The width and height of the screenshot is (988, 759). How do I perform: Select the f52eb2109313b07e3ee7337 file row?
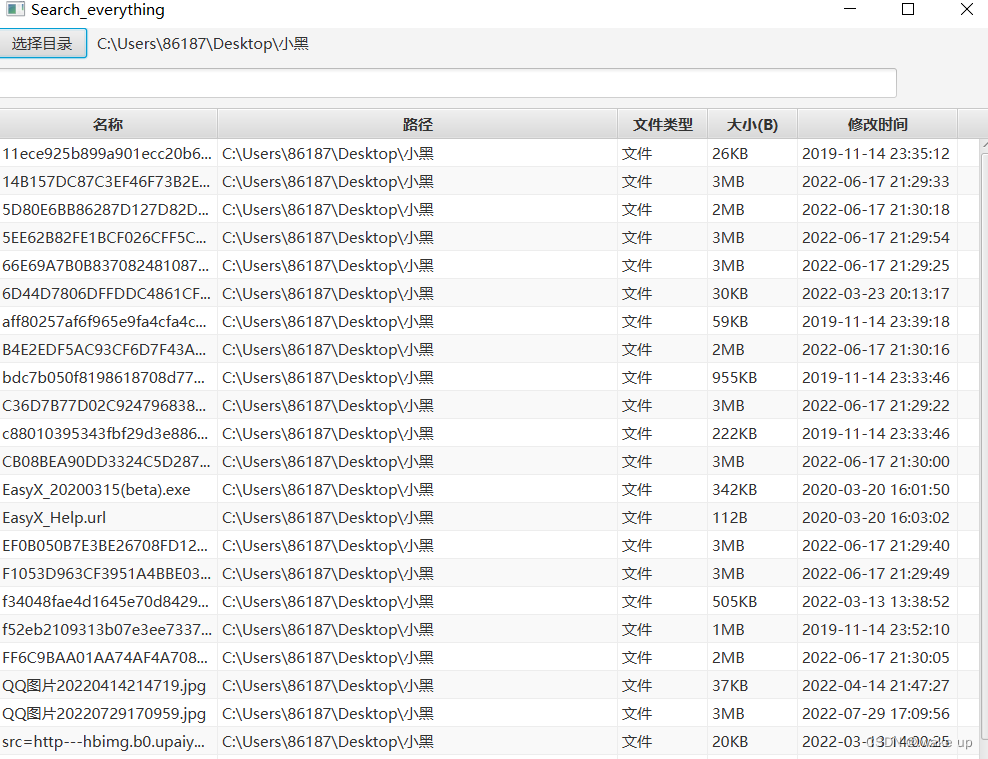click(x=104, y=629)
